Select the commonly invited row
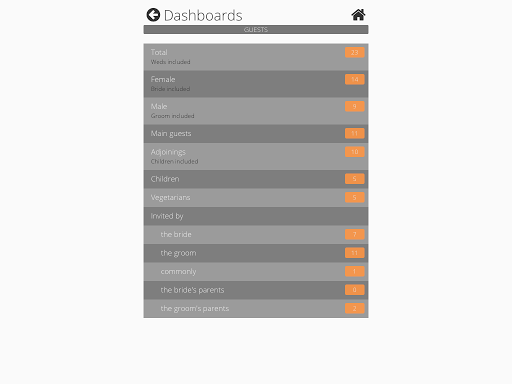 pos(256,272)
